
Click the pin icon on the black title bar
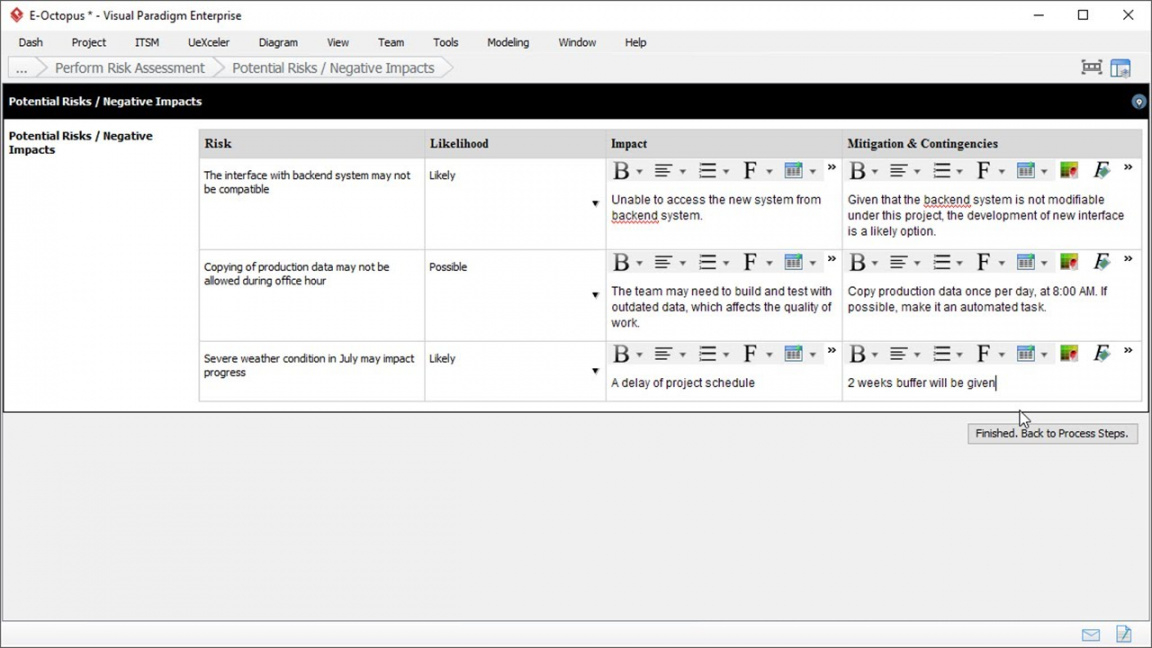coord(1138,102)
